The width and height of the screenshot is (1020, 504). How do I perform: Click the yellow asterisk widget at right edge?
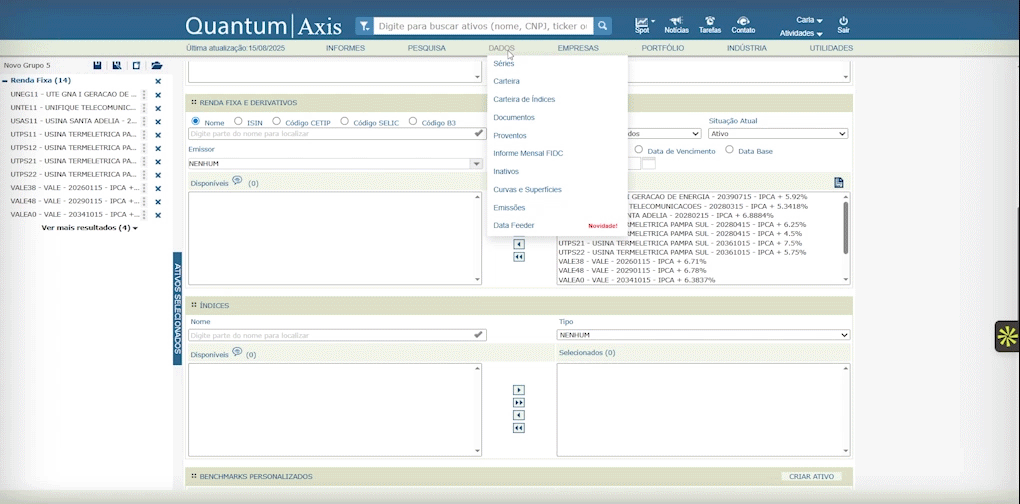click(1007, 336)
